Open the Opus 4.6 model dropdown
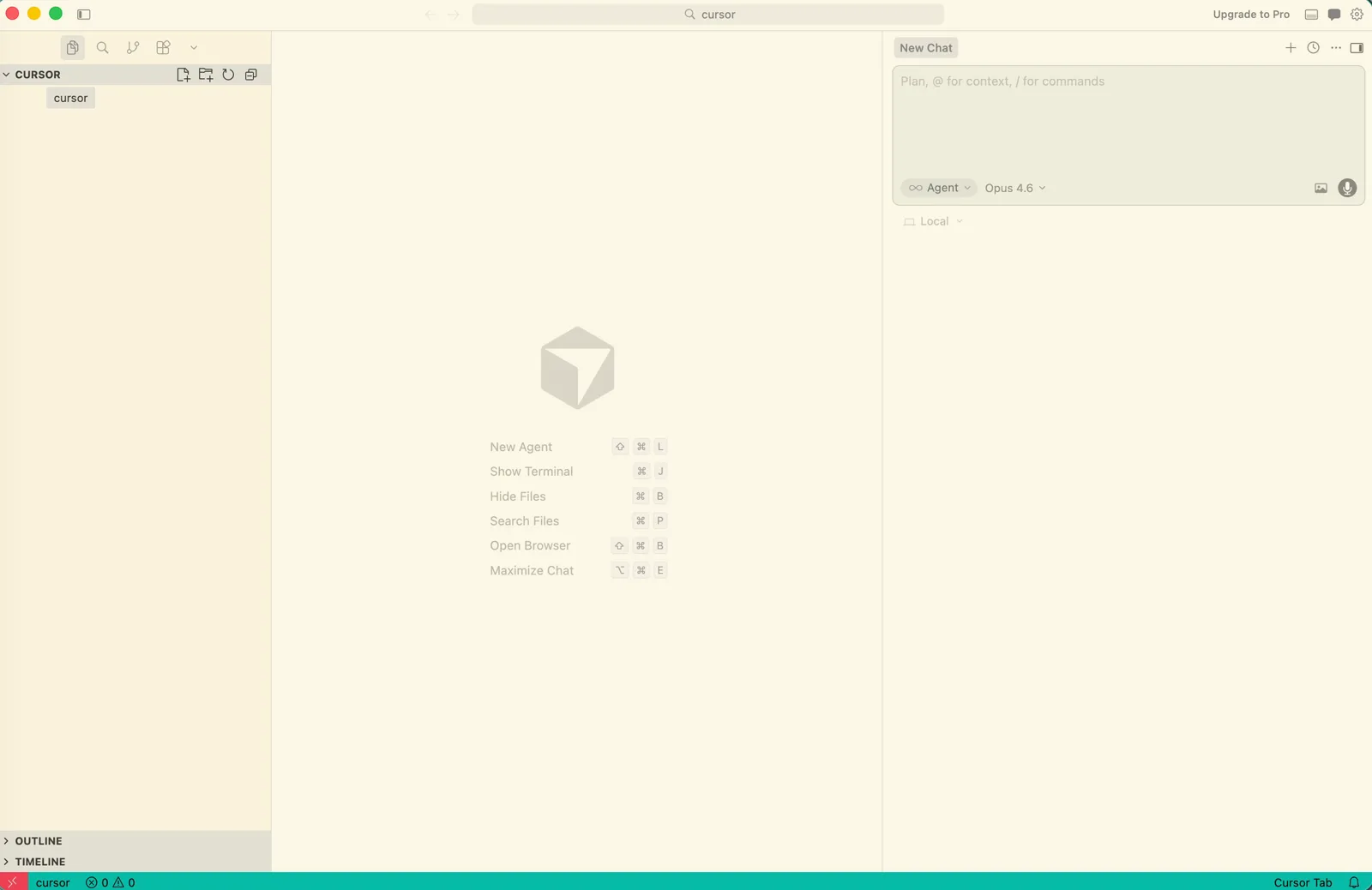 (1015, 188)
